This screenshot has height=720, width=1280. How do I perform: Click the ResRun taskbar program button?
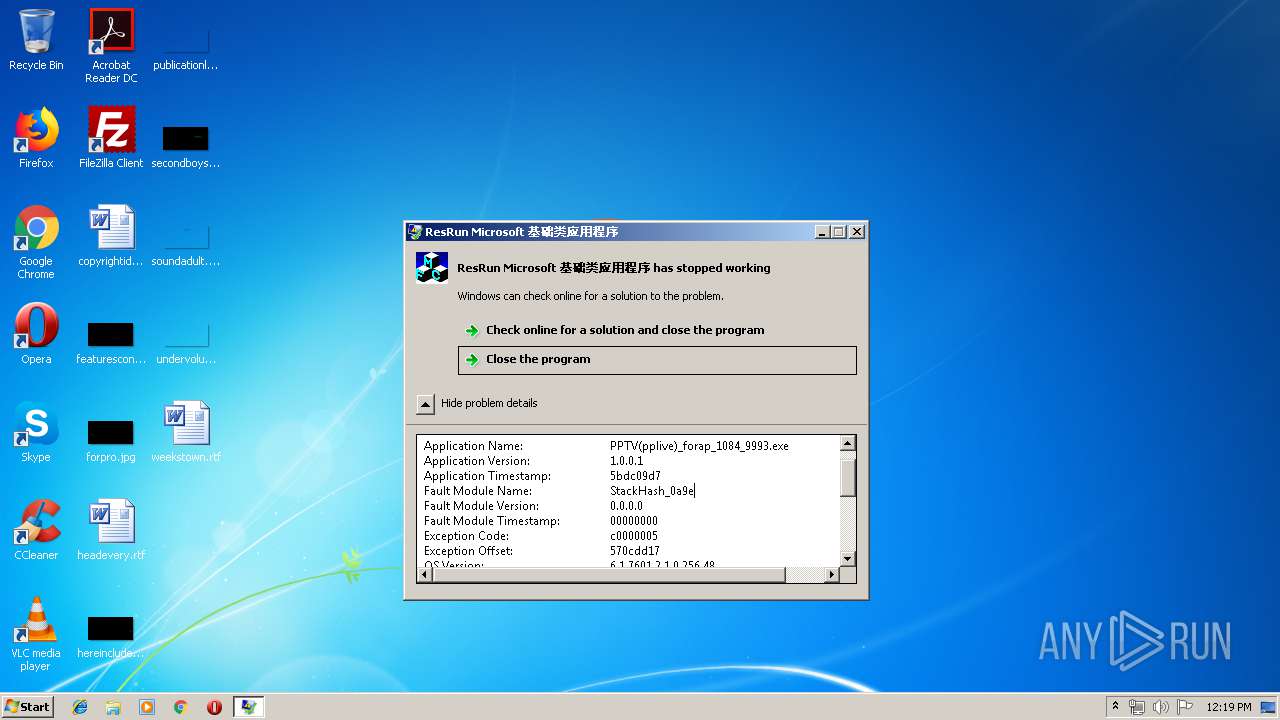(248, 707)
